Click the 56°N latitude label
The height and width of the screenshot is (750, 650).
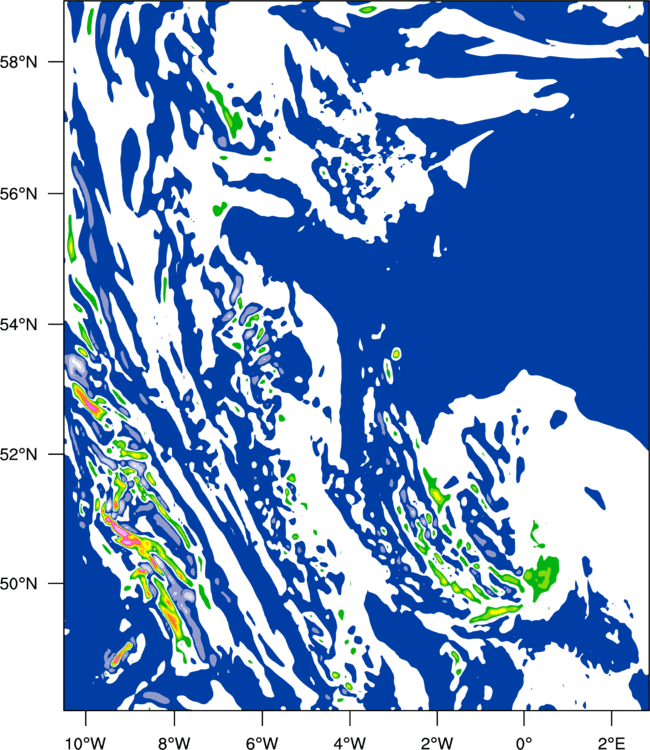tap(18, 194)
